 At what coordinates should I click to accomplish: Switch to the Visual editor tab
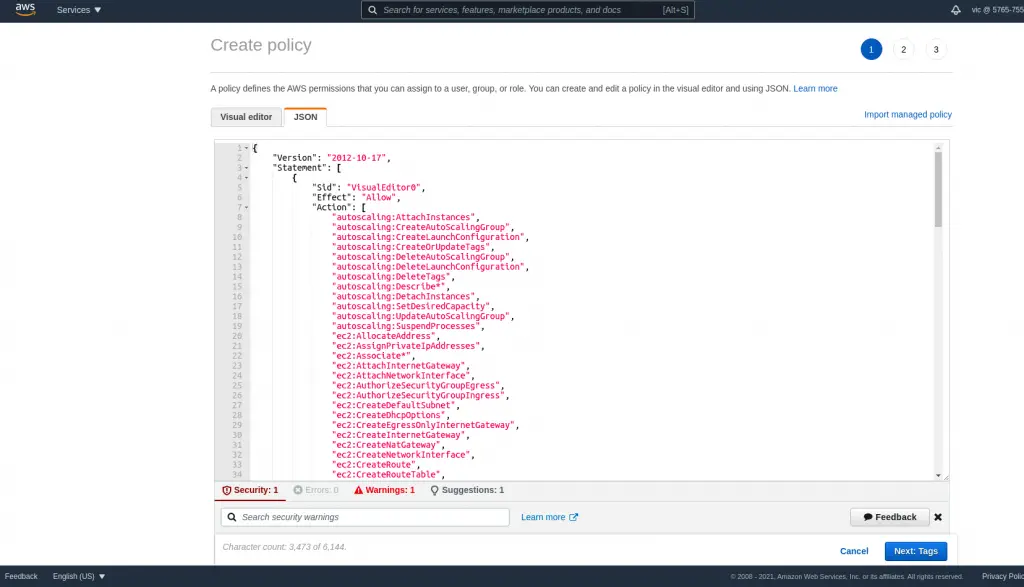(246, 117)
